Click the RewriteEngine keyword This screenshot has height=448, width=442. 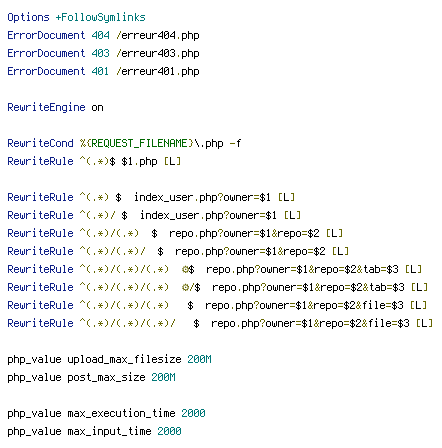(46, 107)
